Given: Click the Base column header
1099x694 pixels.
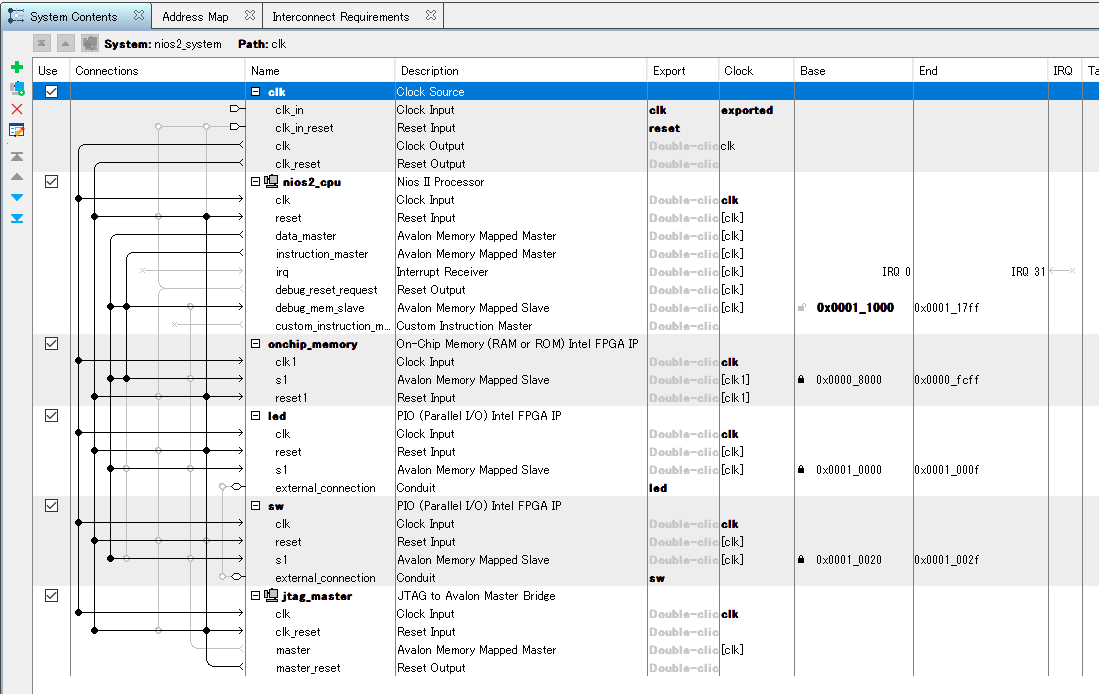Looking at the screenshot, I should (812, 71).
